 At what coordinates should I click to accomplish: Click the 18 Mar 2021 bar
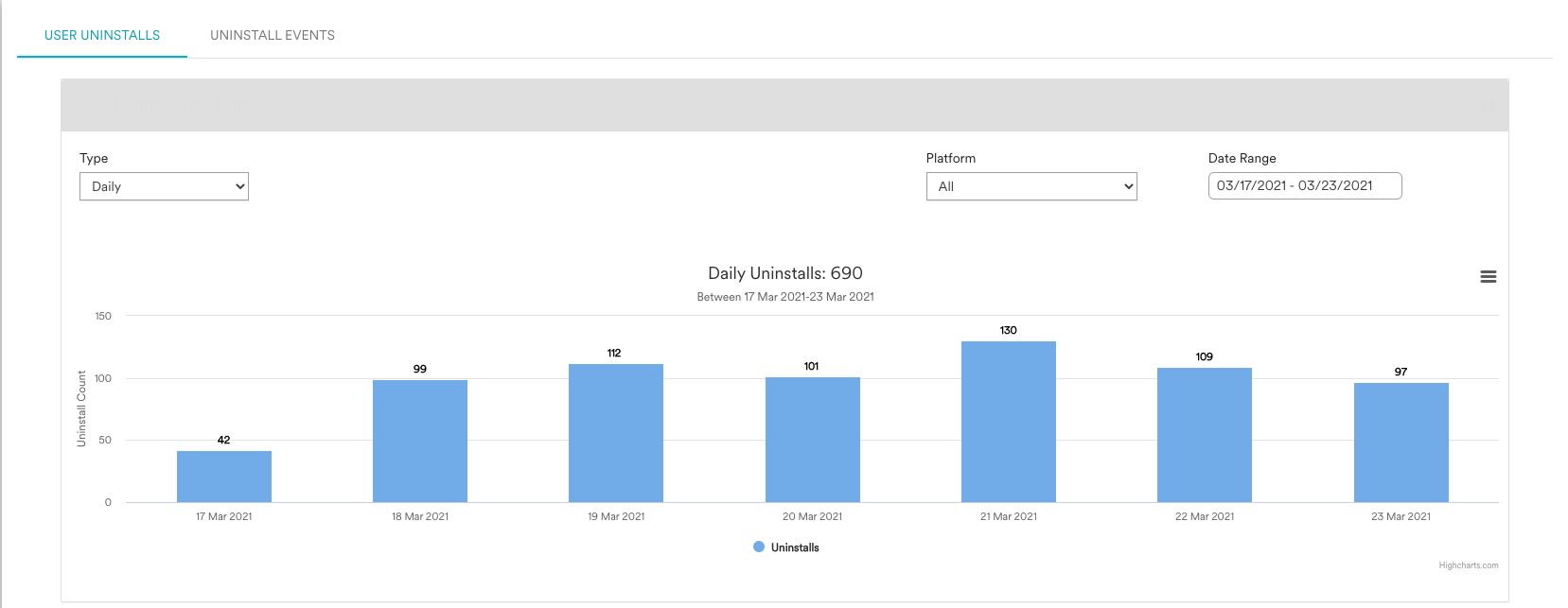pyautogui.click(x=420, y=441)
